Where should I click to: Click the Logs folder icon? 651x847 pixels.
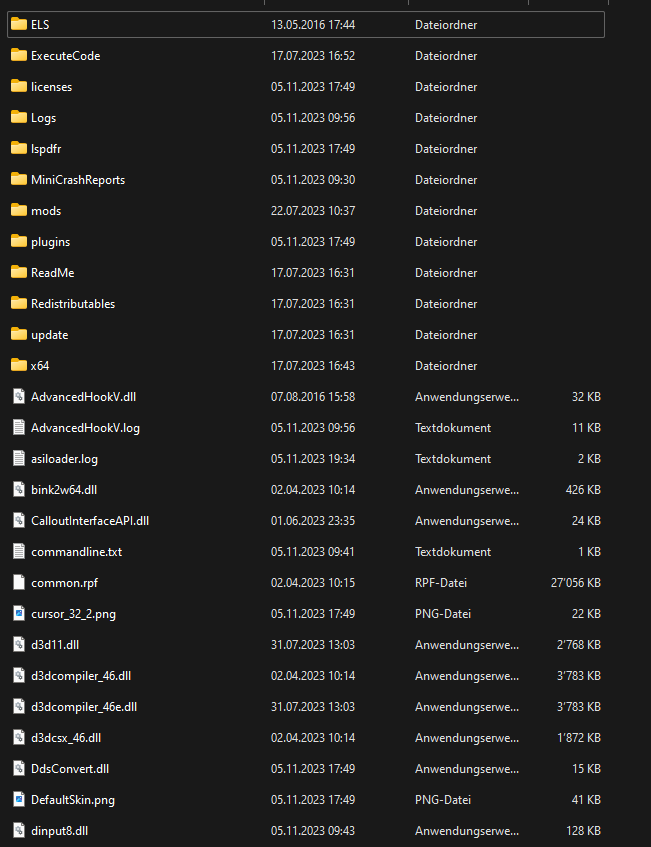(x=19, y=117)
